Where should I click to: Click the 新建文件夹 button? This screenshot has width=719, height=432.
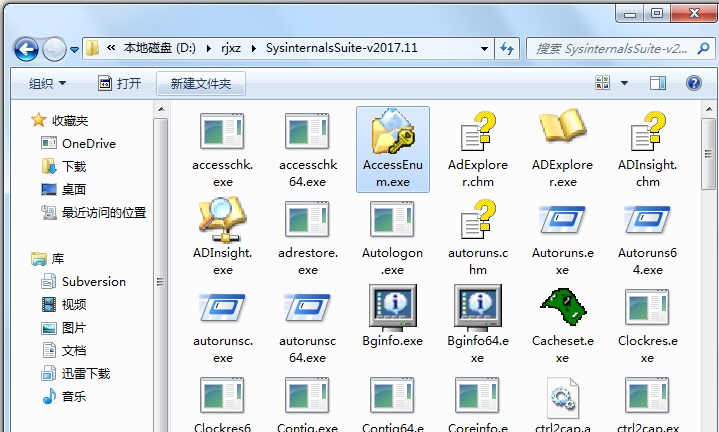click(200, 83)
